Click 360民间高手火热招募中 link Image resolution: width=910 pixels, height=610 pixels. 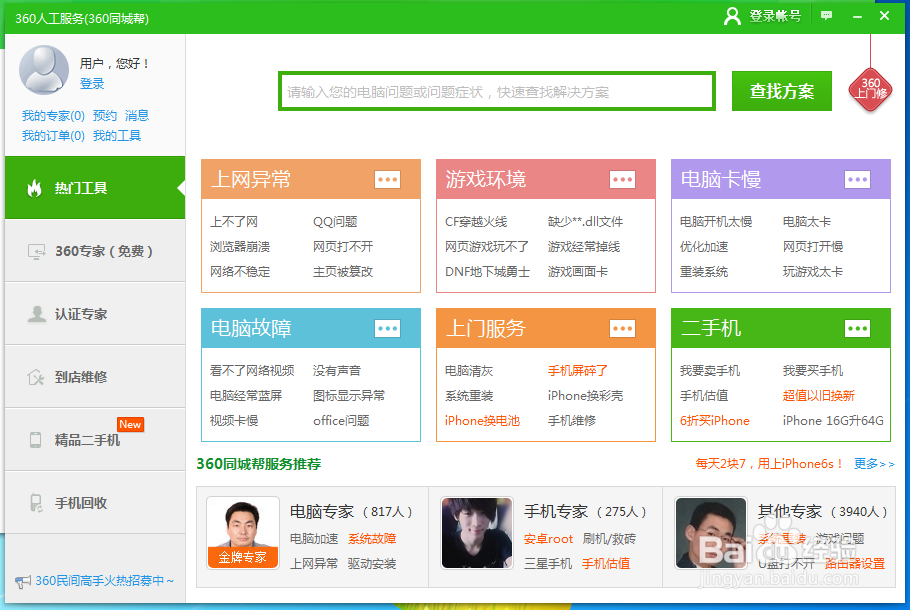coord(104,580)
